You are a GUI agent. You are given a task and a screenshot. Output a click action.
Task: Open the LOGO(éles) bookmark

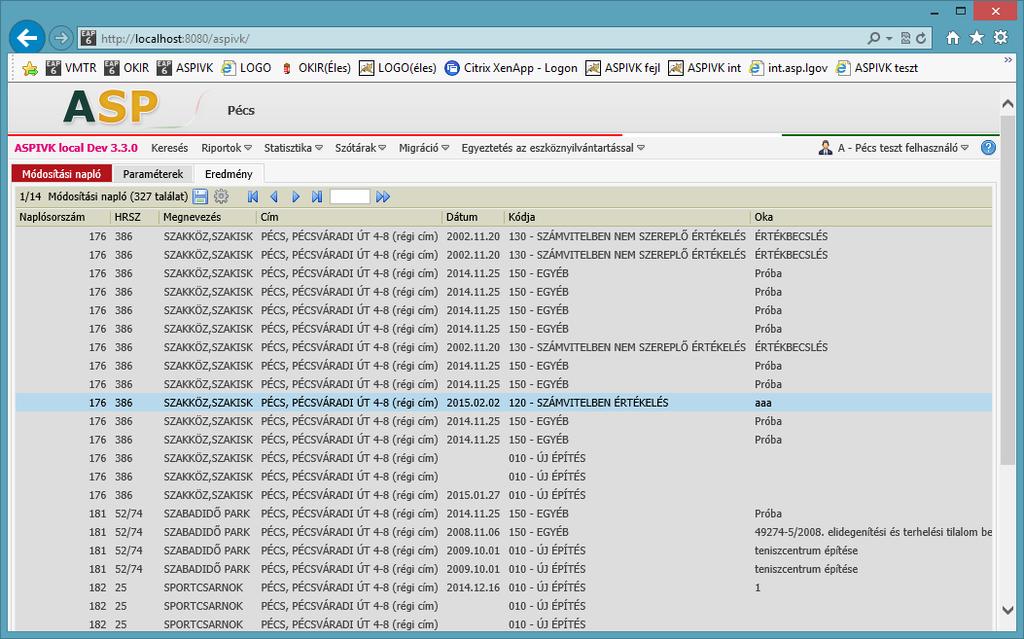coord(398,68)
